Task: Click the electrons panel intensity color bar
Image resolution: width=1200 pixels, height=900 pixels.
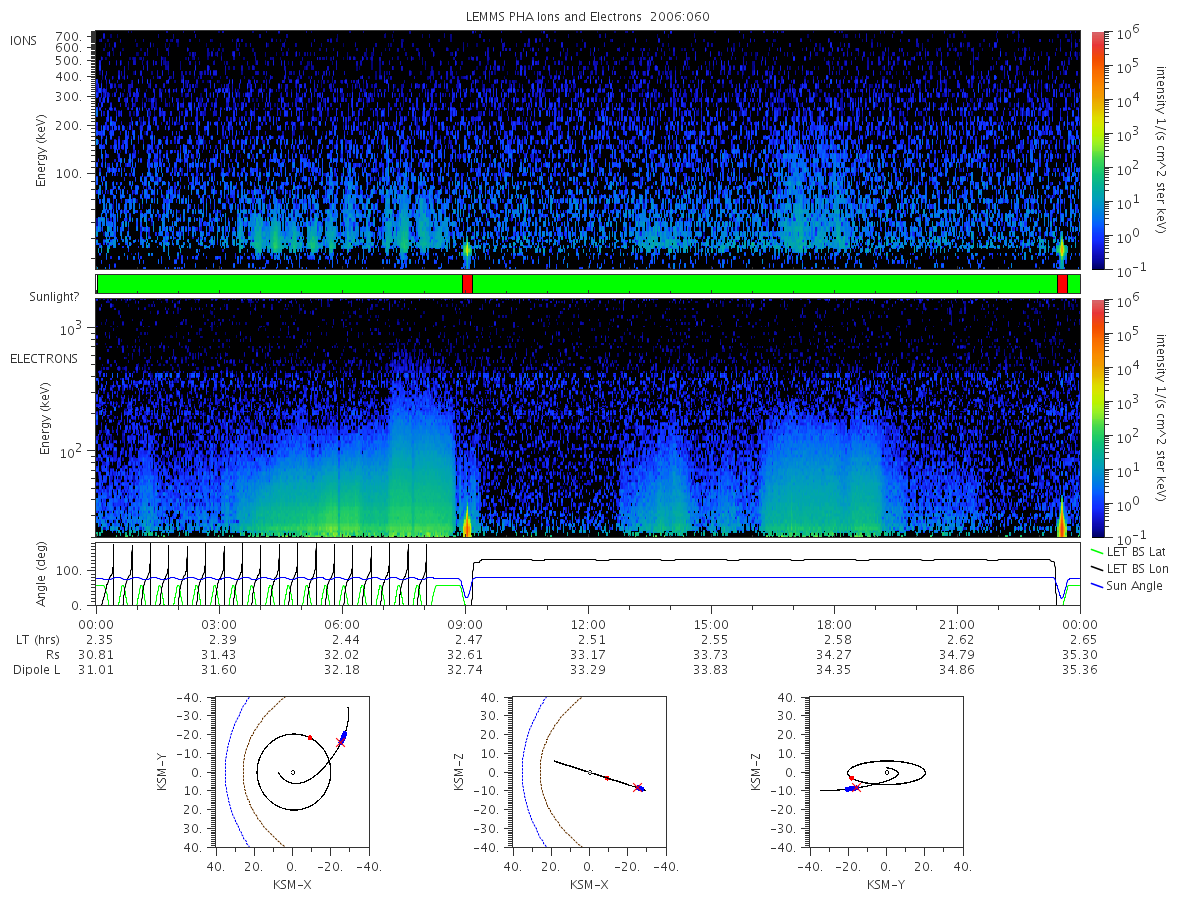Action: (x=1097, y=418)
